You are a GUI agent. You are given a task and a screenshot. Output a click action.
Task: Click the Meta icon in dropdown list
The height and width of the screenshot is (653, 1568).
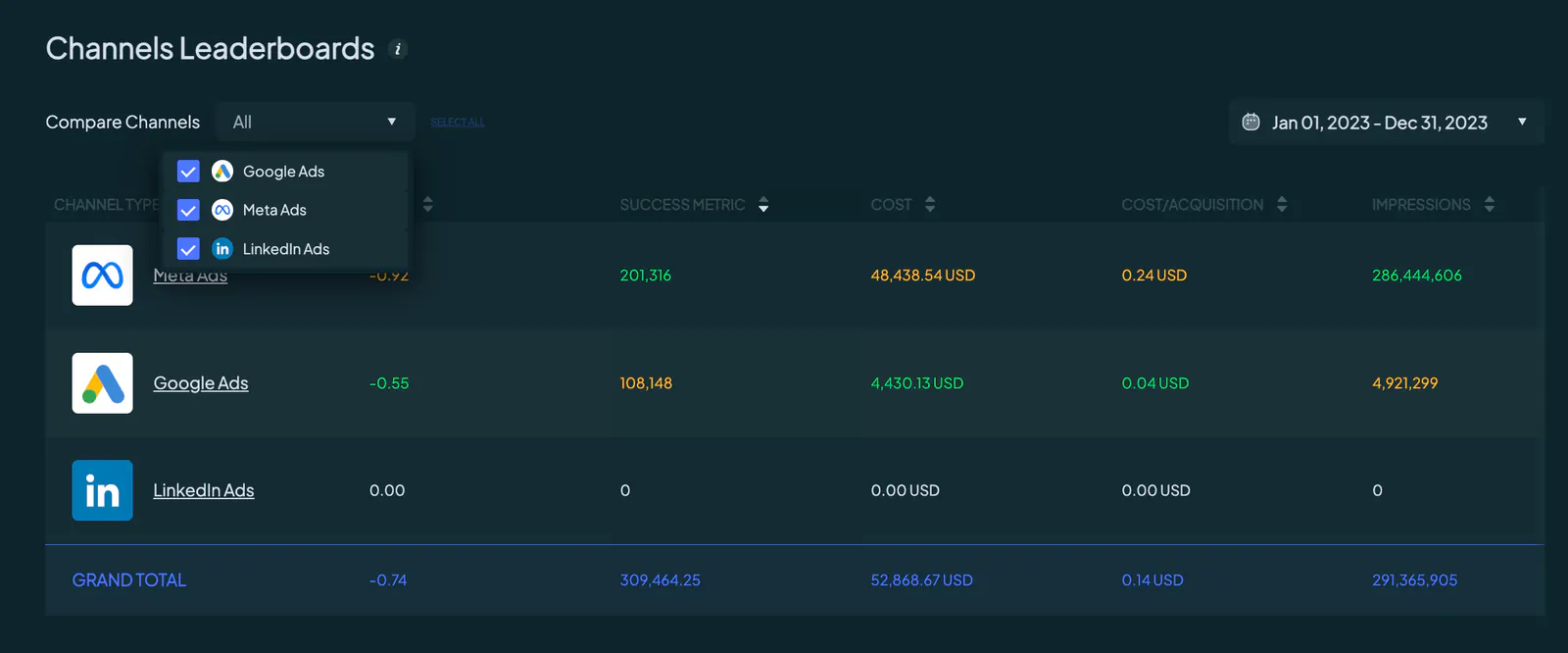click(x=222, y=210)
